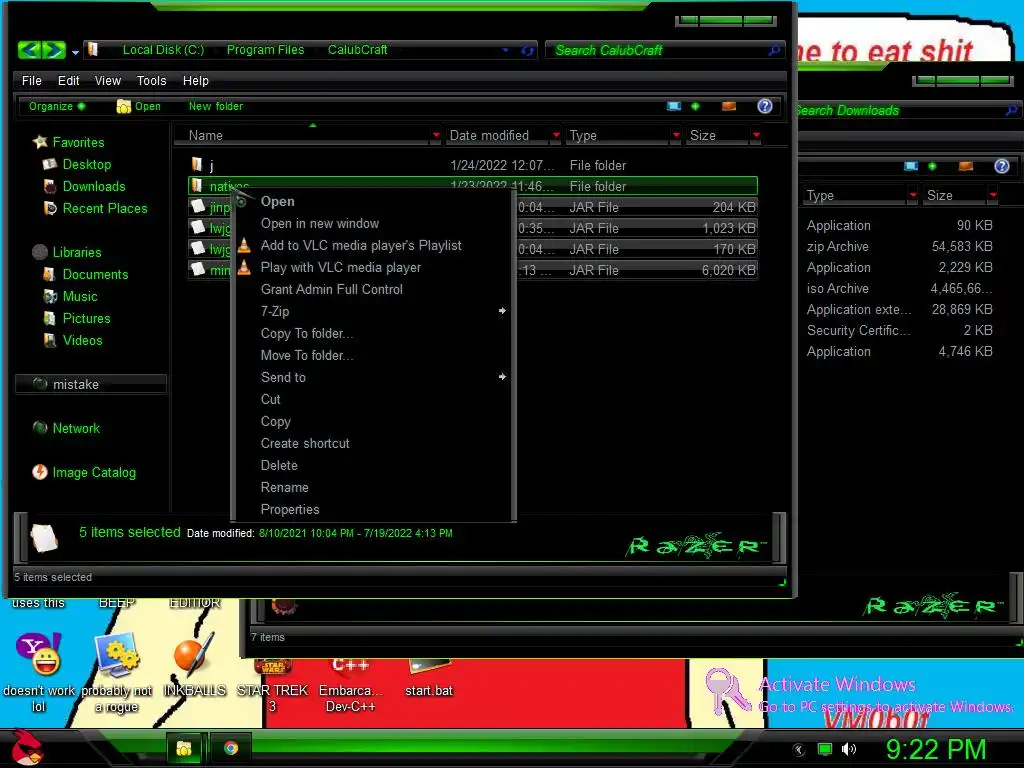Open the Videos library icon
The height and width of the screenshot is (768, 1024).
point(50,340)
